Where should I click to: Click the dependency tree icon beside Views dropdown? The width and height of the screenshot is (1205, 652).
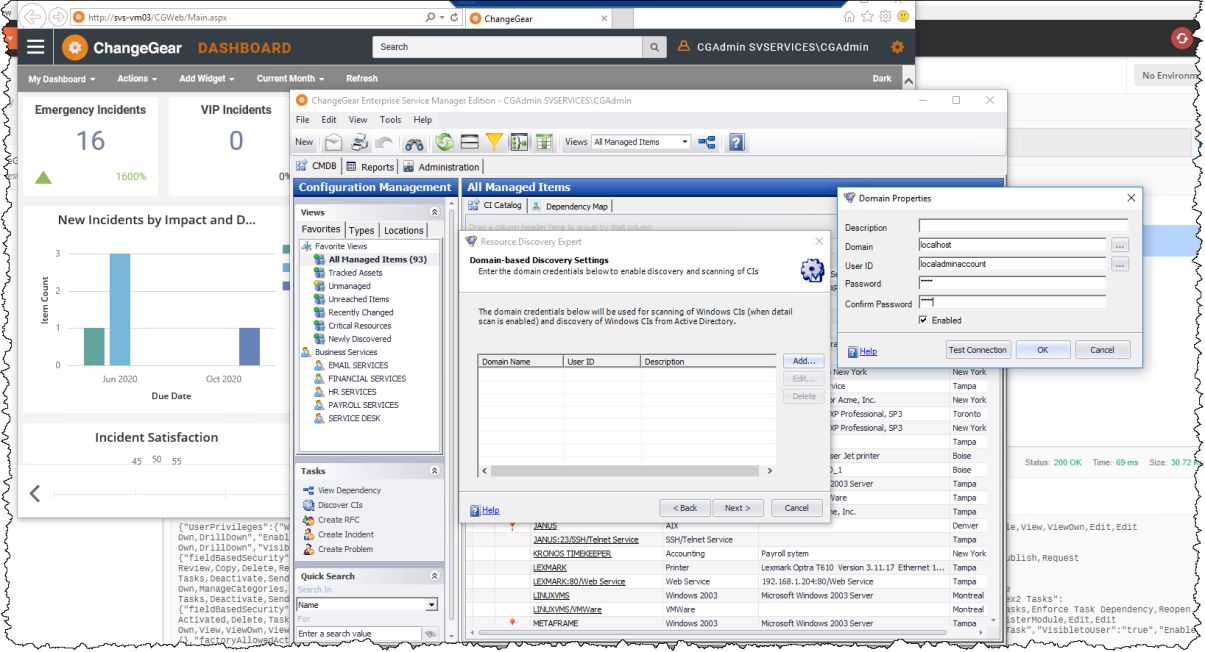tap(707, 143)
